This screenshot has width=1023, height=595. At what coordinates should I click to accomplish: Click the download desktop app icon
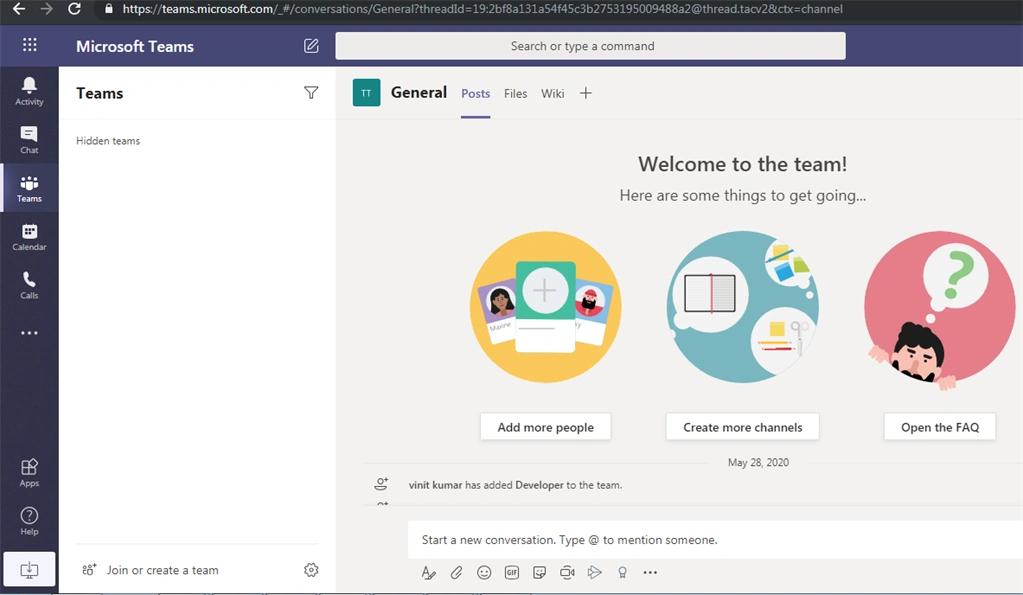tap(29, 570)
